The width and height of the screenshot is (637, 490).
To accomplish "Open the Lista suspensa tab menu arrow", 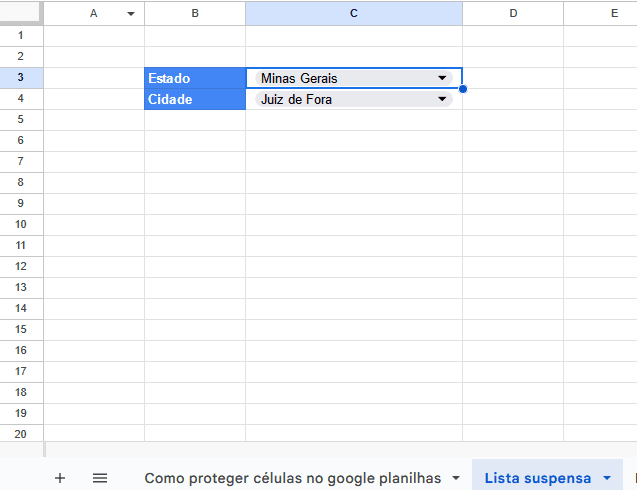I will [x=606, y=478].
